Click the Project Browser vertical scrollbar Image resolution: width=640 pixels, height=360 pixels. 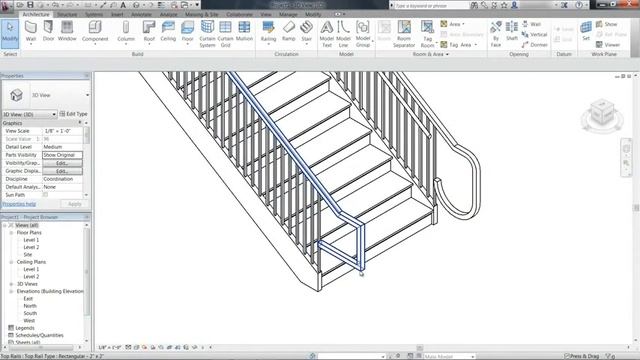click(x=87, y=271)
